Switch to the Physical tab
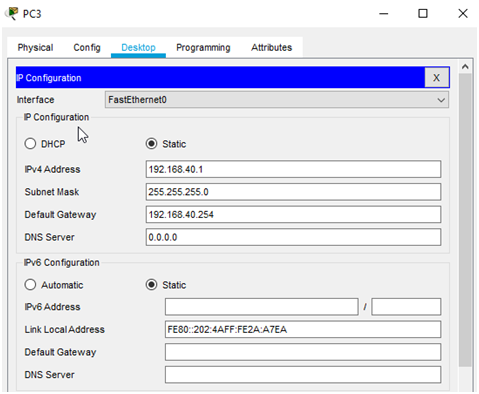The width and height of the screenshot is (479, 394). pos(35,47)
